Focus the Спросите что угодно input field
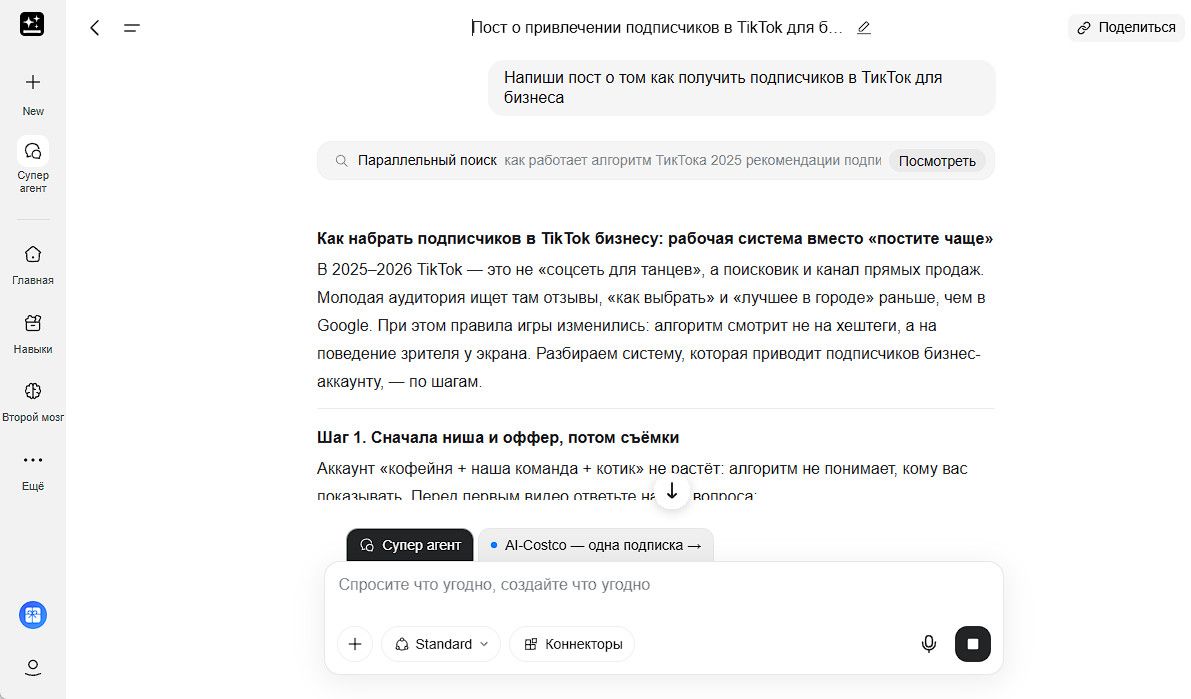This screenshot has width=1191, height=699. (x=663, y=585)
